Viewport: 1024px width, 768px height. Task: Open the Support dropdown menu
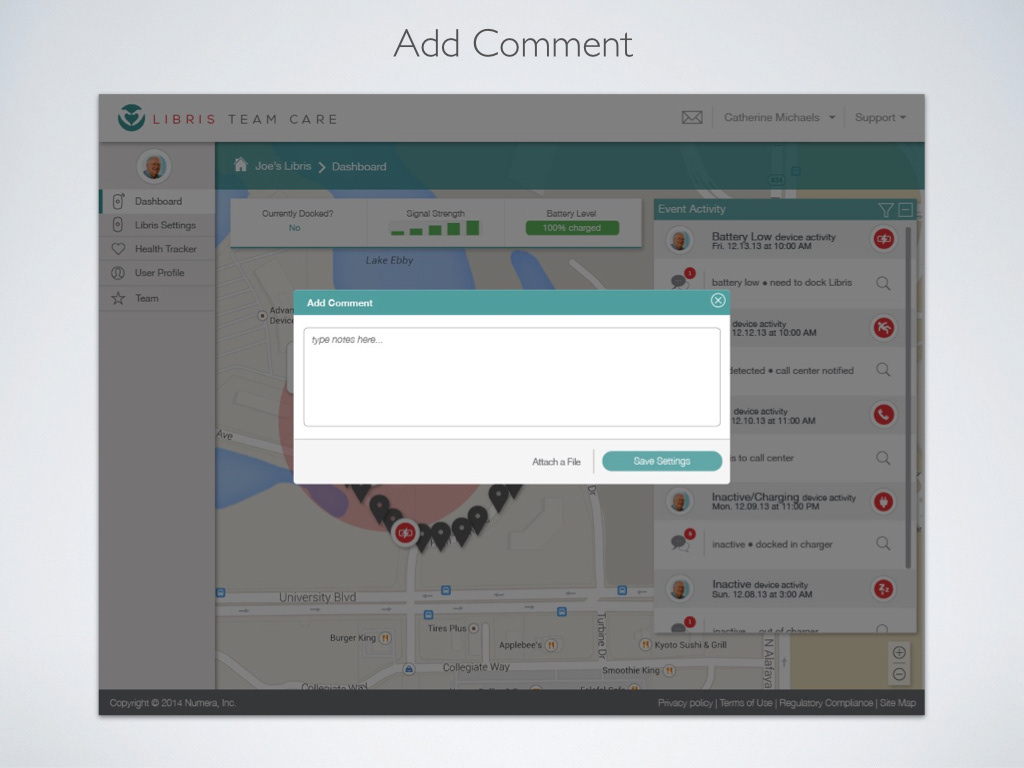point(880,118)
